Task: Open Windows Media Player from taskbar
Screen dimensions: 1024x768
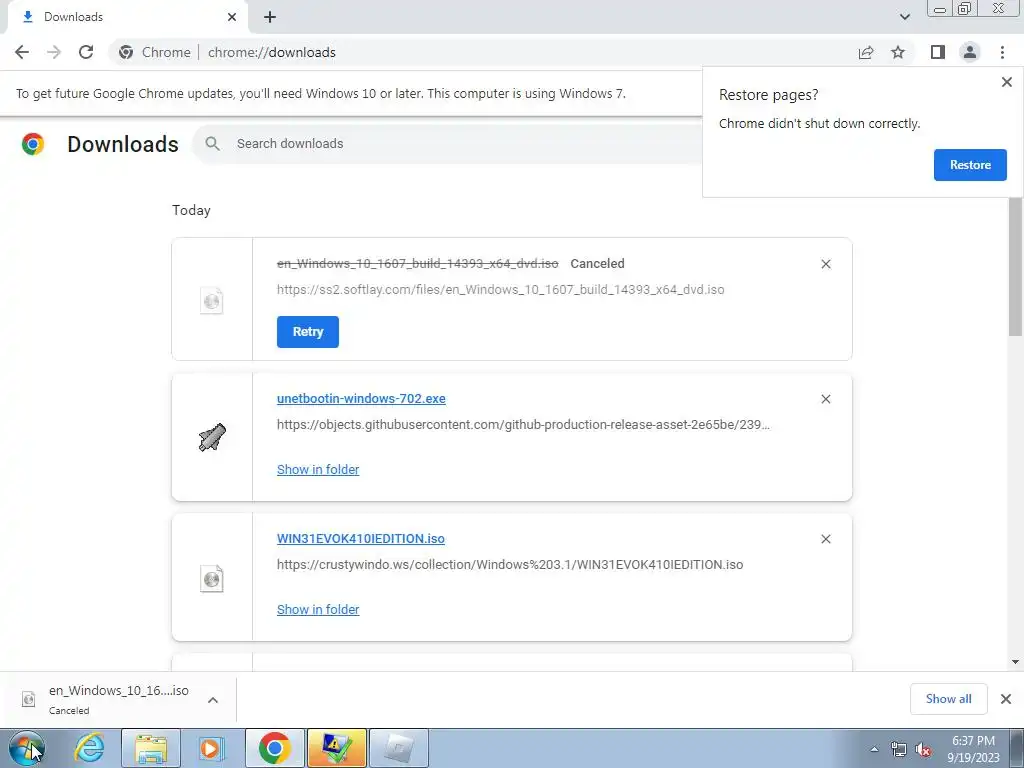Action: click(212, 748)
